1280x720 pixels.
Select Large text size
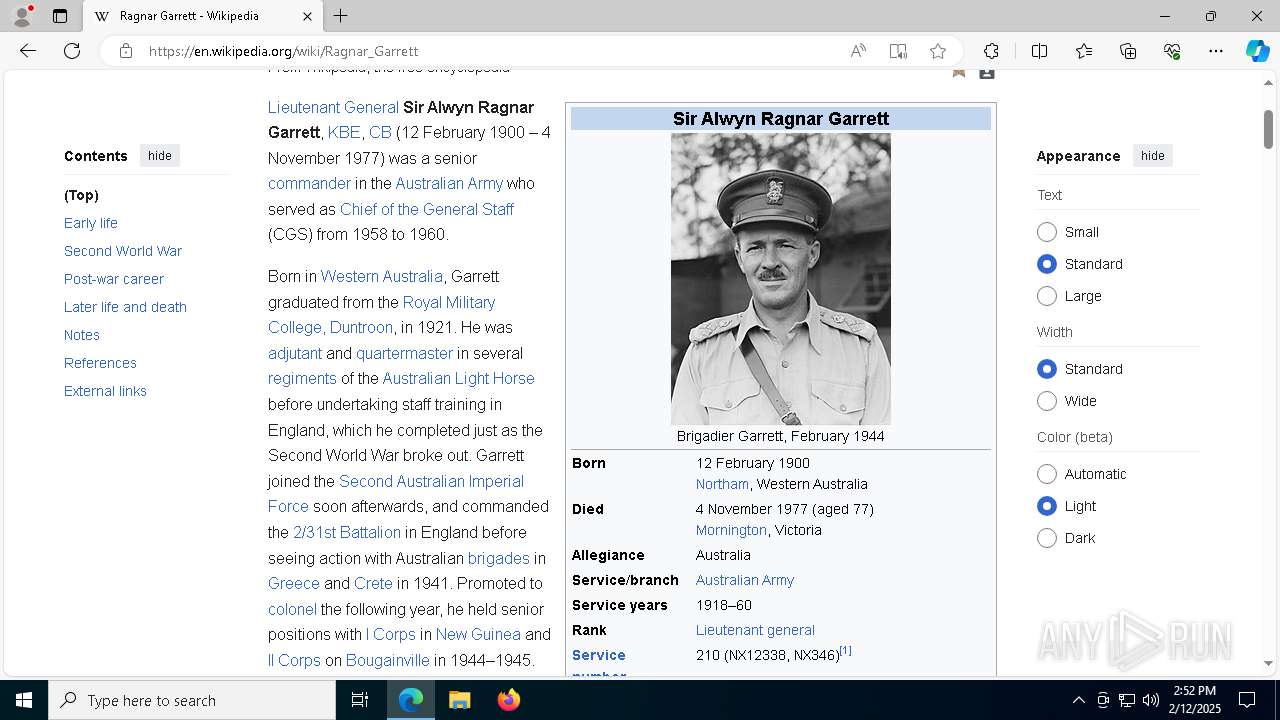pos(1047,296)
